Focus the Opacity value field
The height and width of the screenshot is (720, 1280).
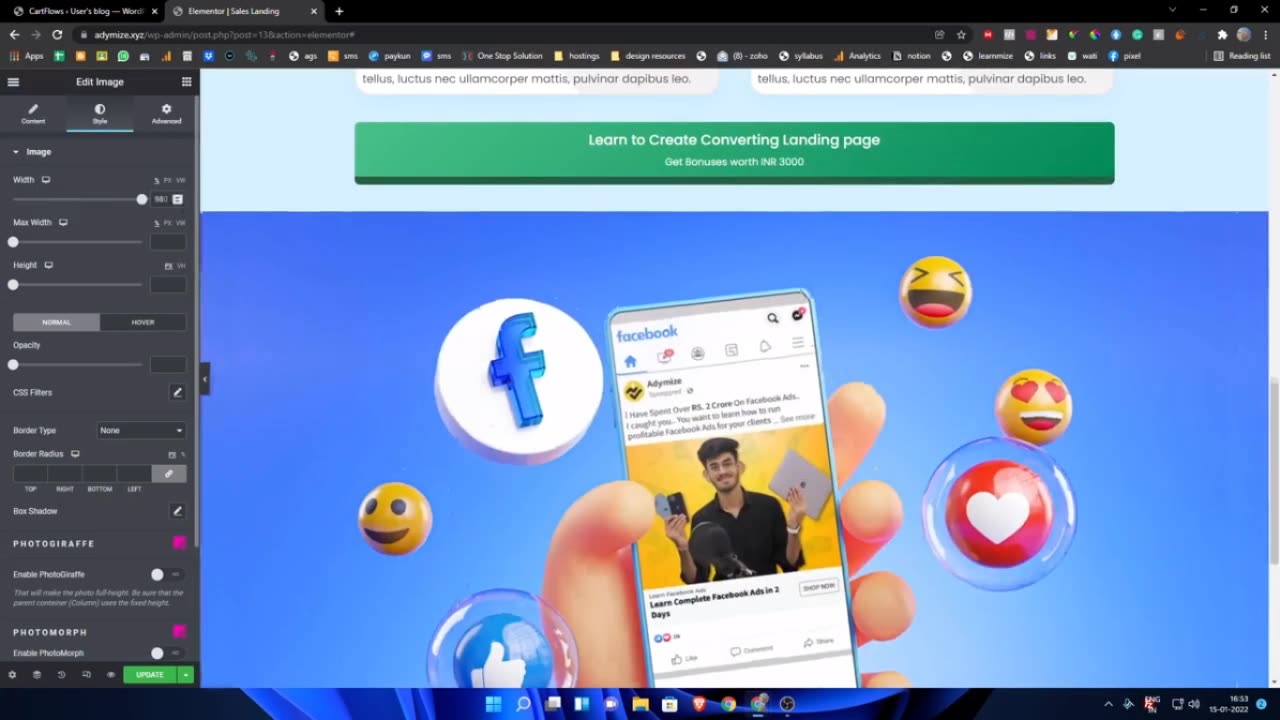tap(168, 365)
